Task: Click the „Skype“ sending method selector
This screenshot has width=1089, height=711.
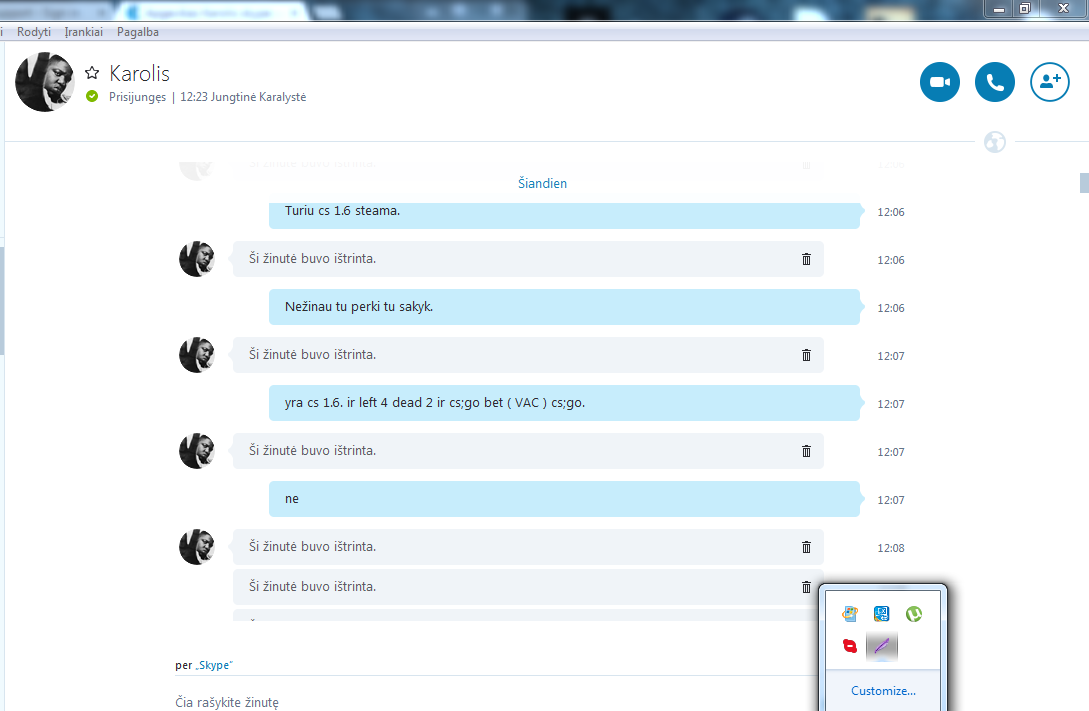Action: click(x=213, y=665)
